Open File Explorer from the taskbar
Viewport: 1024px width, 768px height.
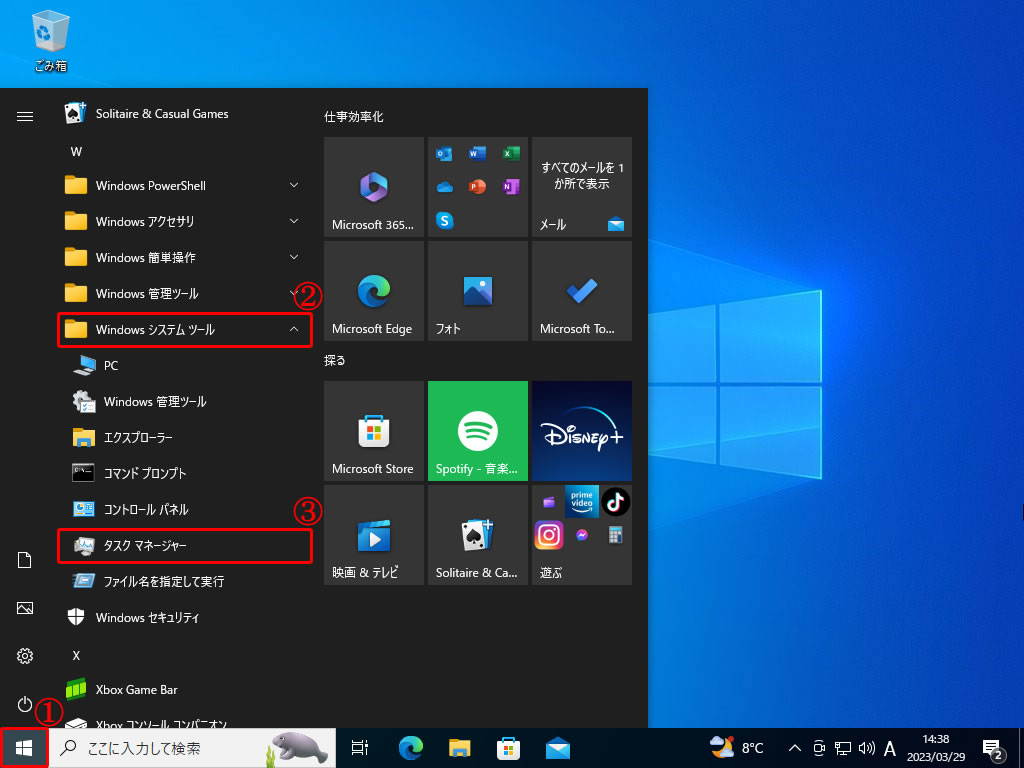pyautogui.click(x=460, y=748)
